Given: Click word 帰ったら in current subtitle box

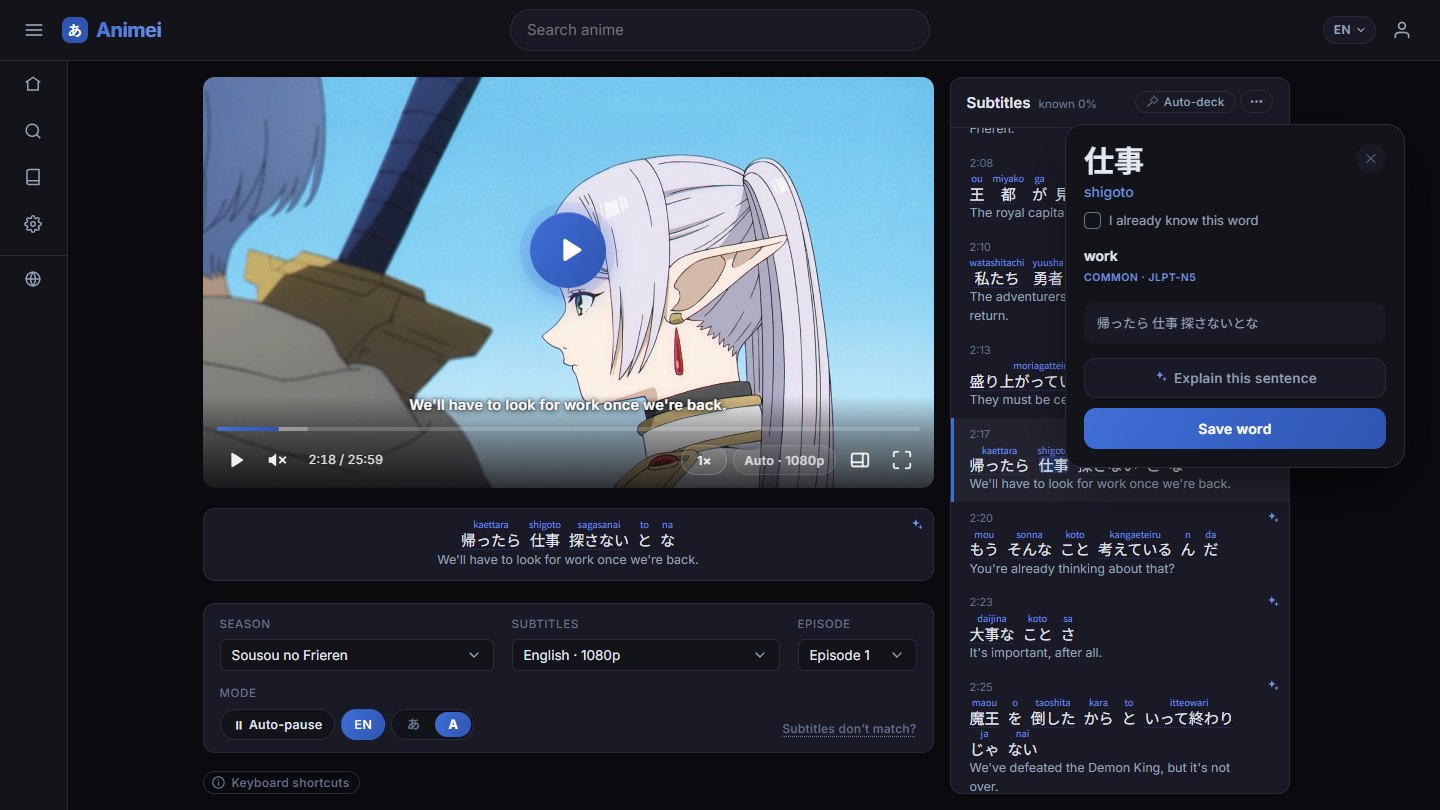Looking at the screenshot, I should click(491, 540).
